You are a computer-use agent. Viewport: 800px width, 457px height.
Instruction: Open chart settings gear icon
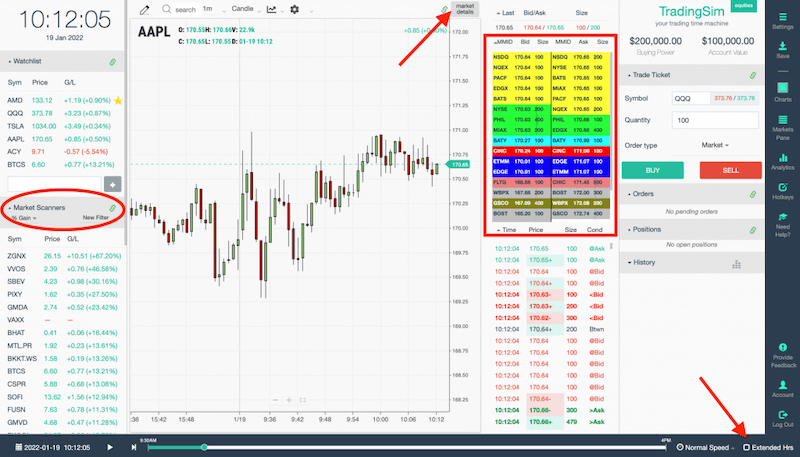coord(294,9)
